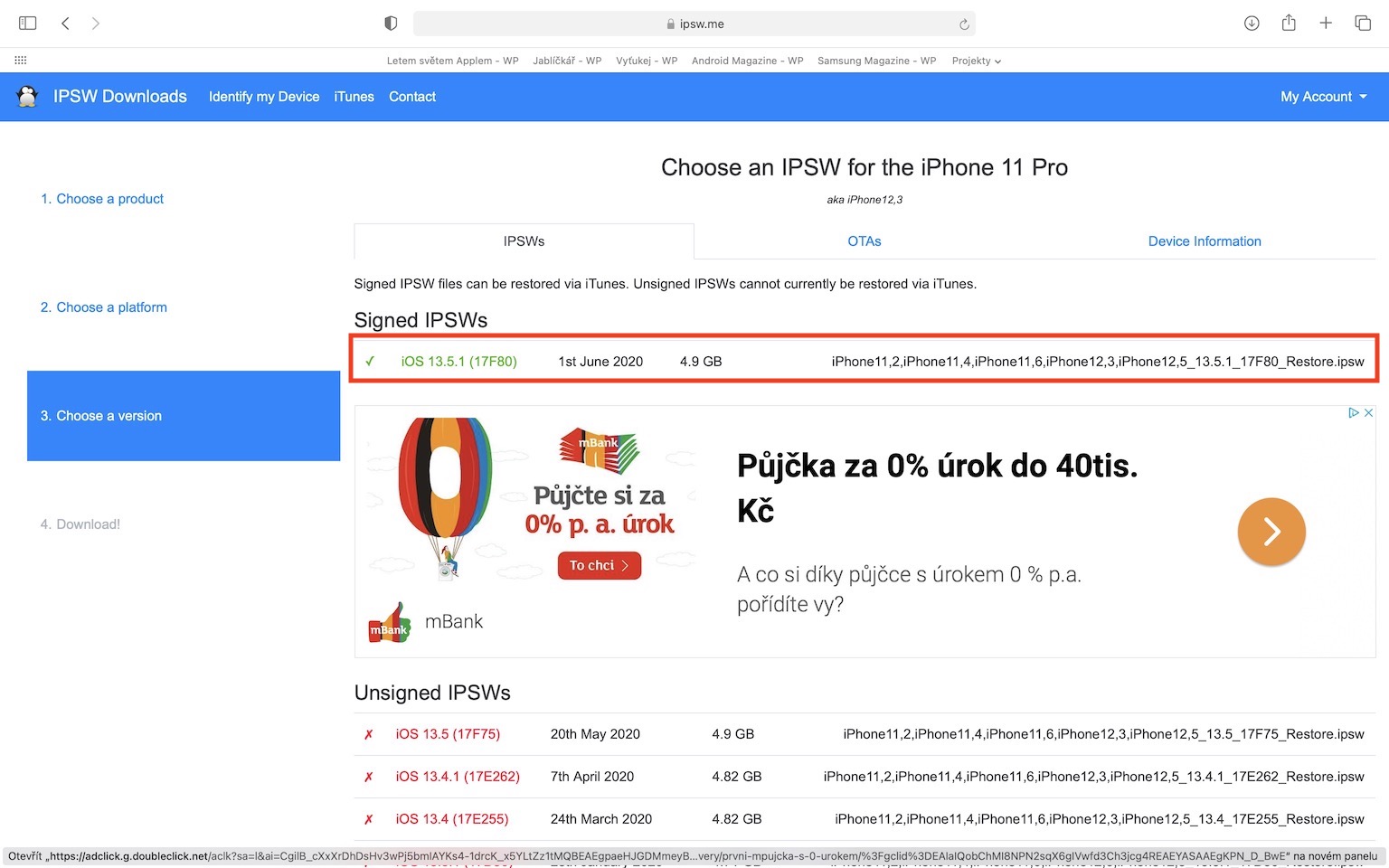The width and height of the screenshot is (1389, 868).
Task: Select unsigned iOS 13.5 (17F75) firmware
Action: tap(448, 734)
